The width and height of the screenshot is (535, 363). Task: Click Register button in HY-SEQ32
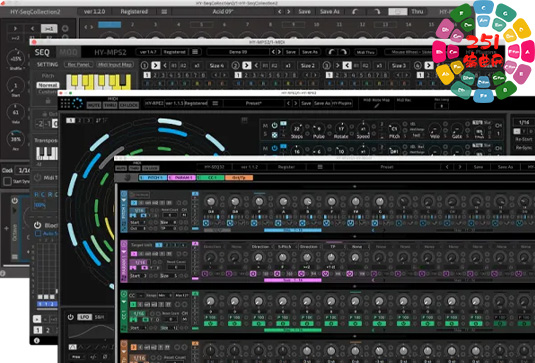(x=286, y=167)
